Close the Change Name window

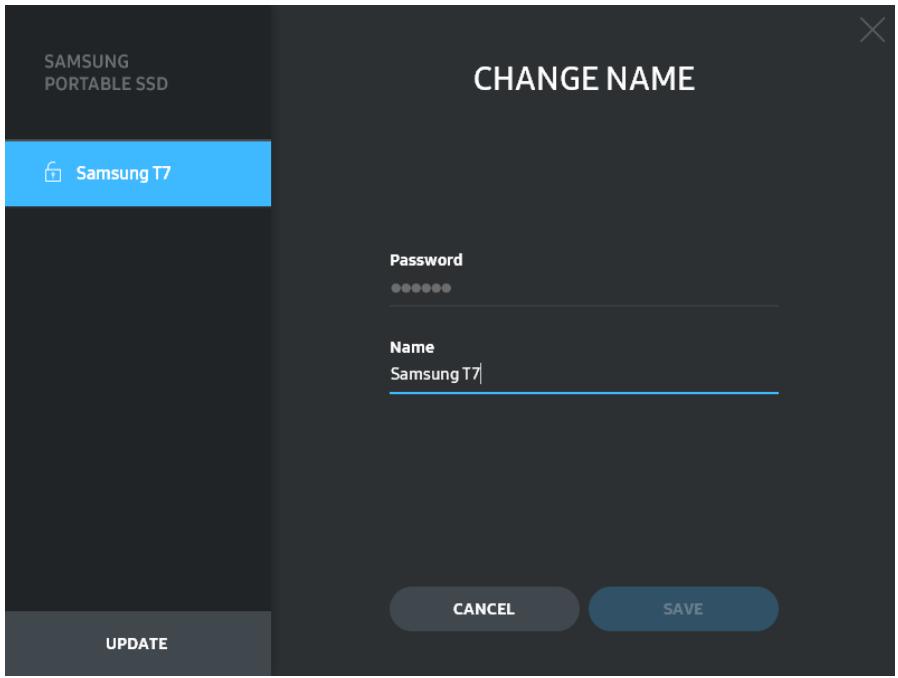pyautogui.click(x=872, y=30)
